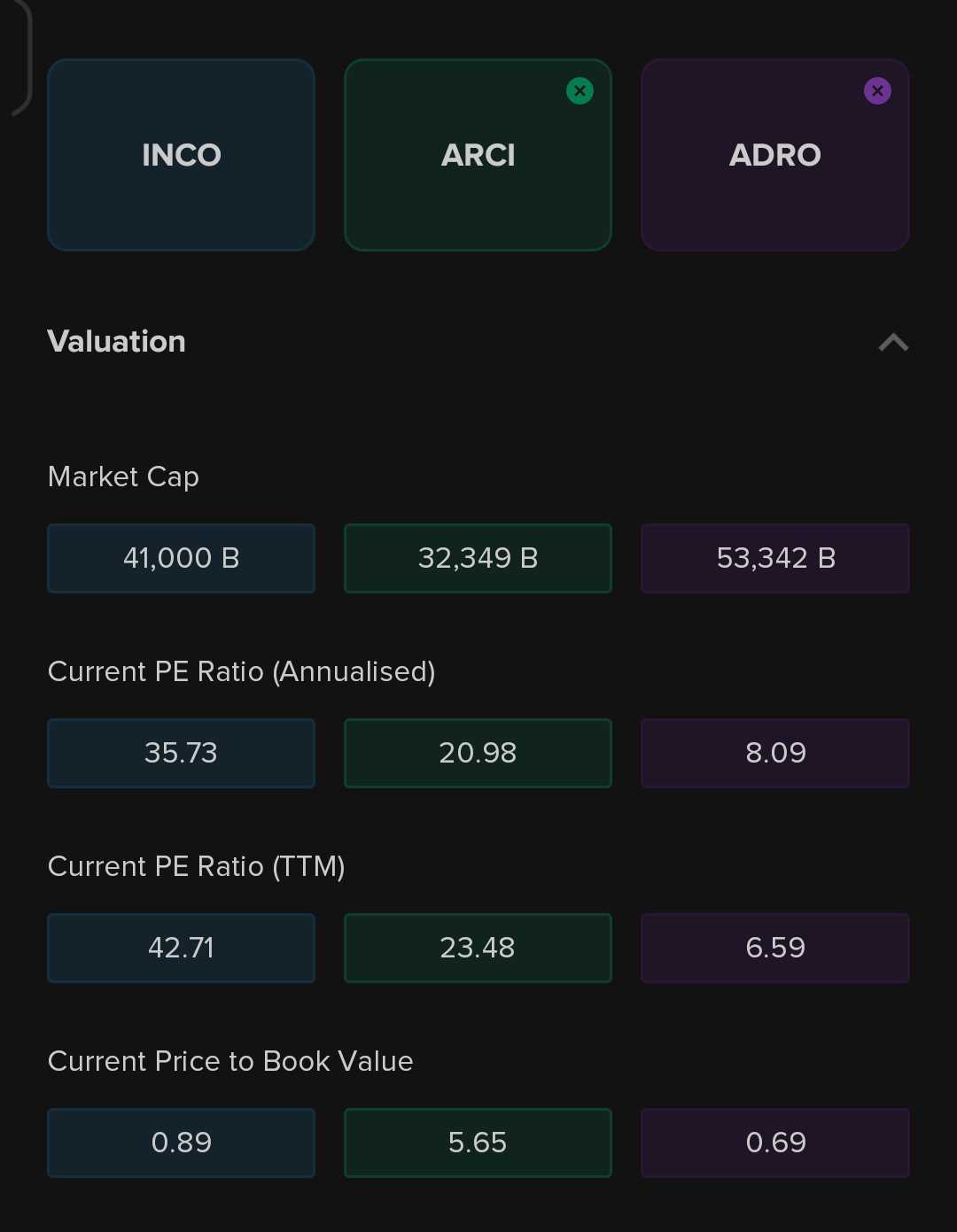This screenshot has height=1232, width=957.
Task: Tap ARCI TTM PE value 23.48
Action: coord(478,948)
